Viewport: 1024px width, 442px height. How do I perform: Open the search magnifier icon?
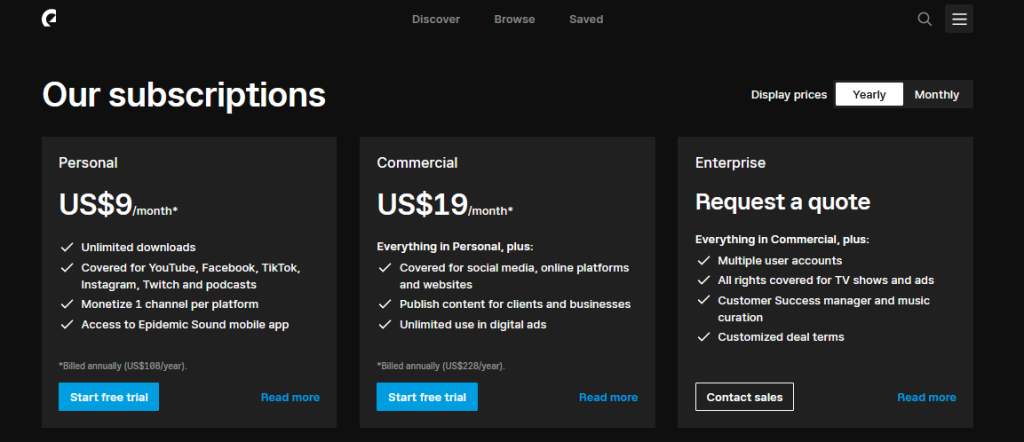(x=924, y=19)
